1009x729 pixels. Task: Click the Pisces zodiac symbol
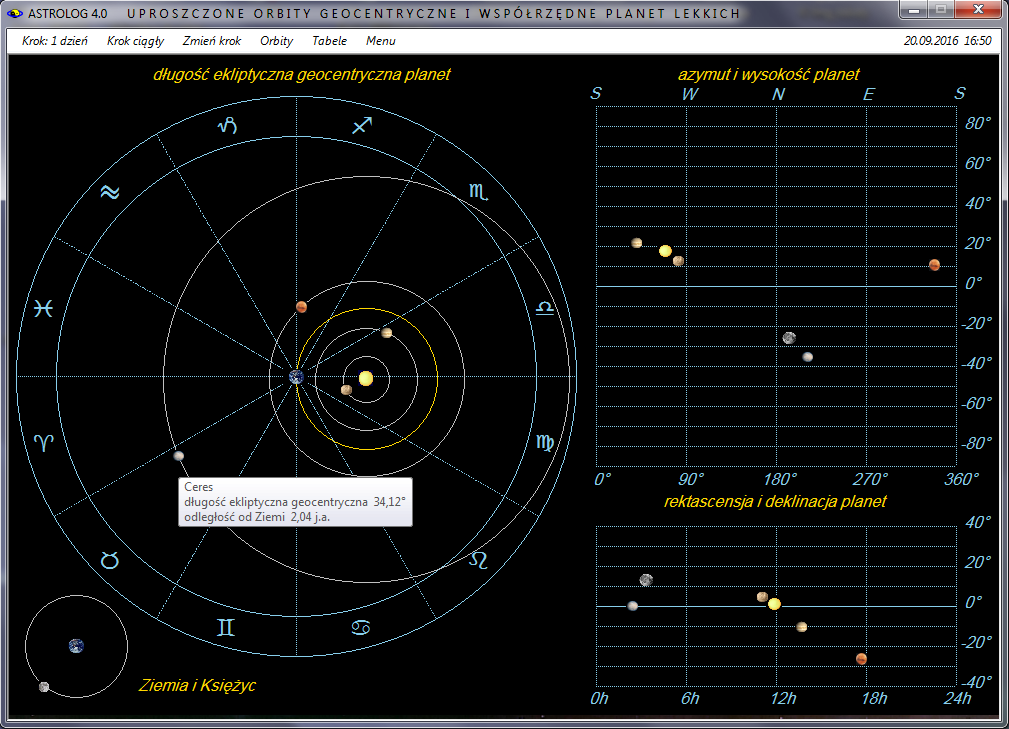(43, 309)
